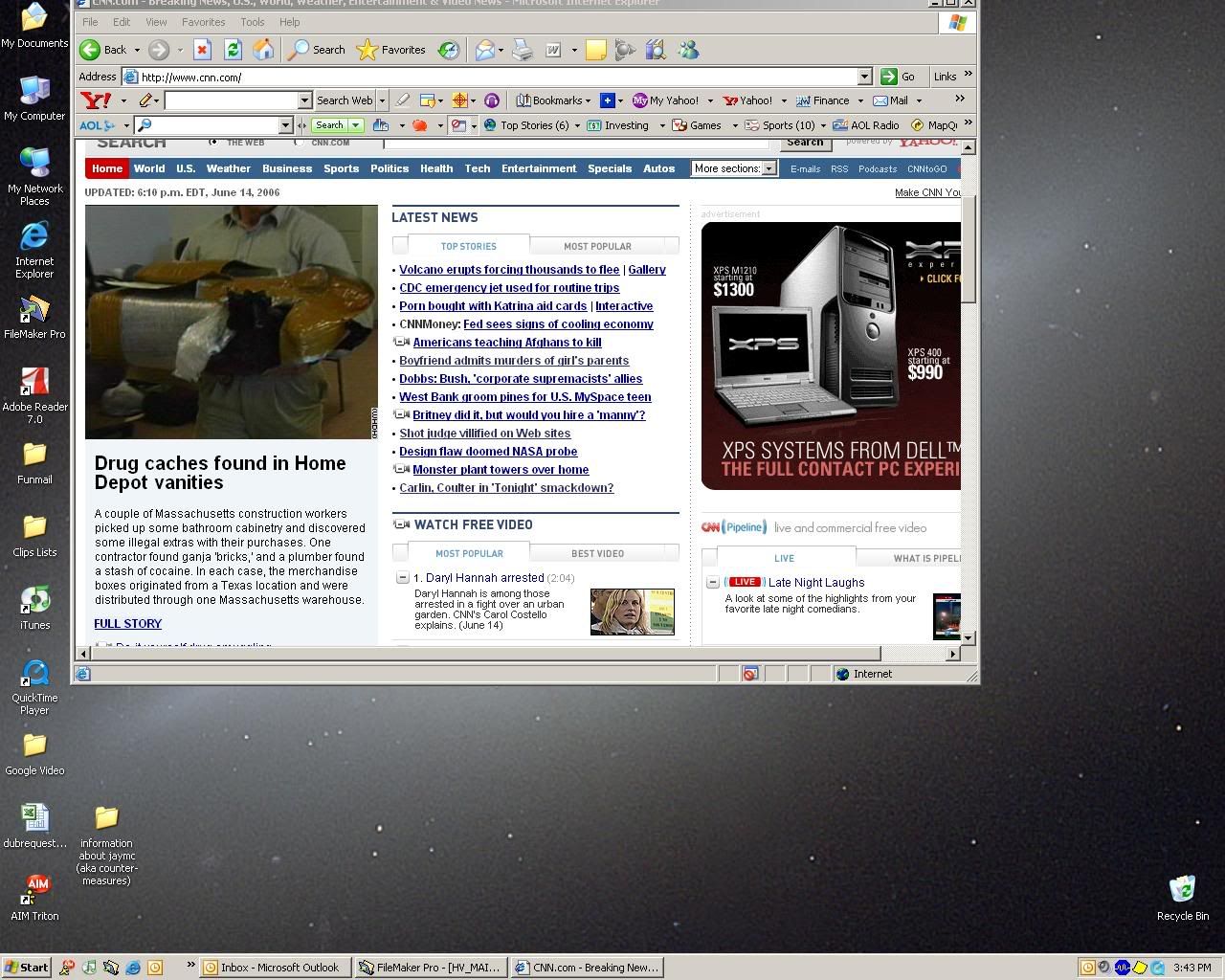Launch iTunes from the desktop
Viewport: 1225px width, 980px height.
tap(34, 608)
